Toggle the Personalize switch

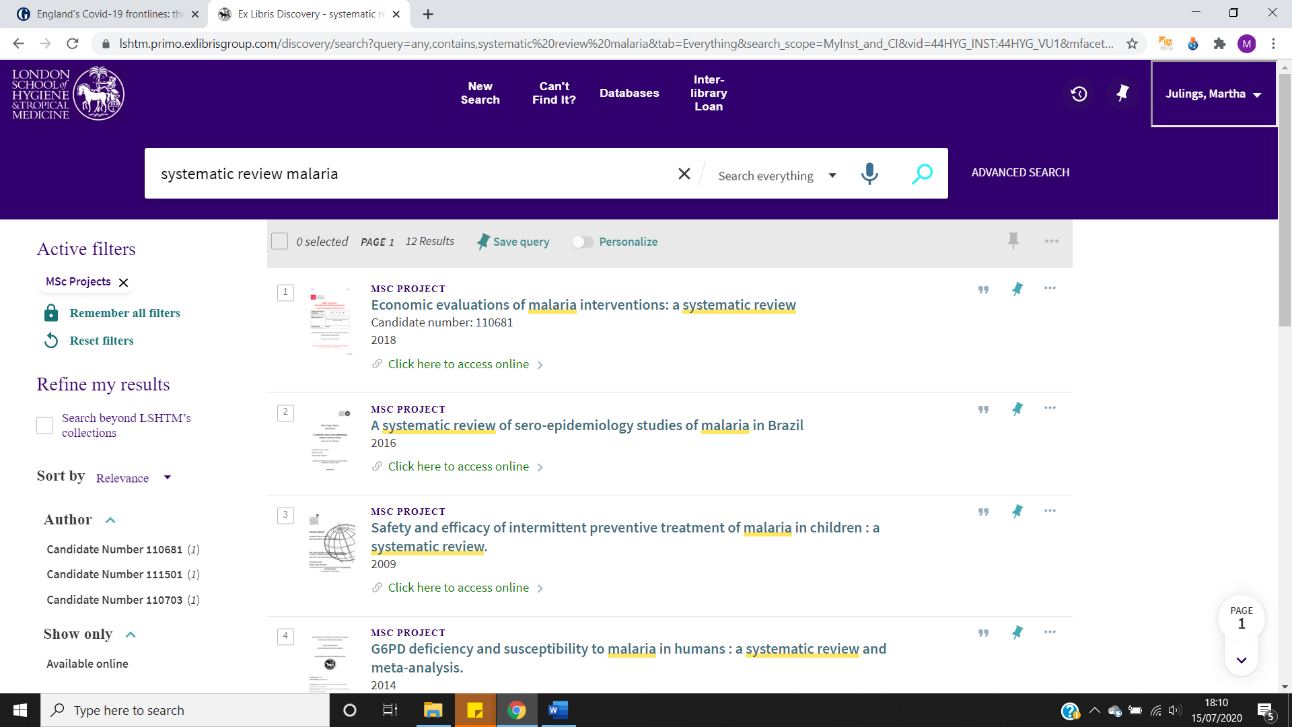click(x=583, y=242)
